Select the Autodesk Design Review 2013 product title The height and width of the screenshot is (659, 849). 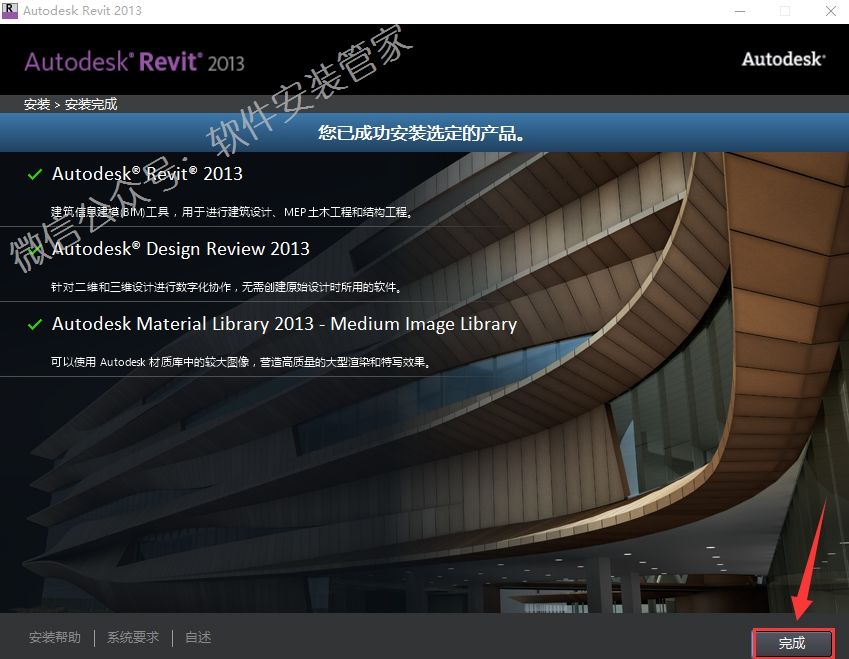pos(181,249)
